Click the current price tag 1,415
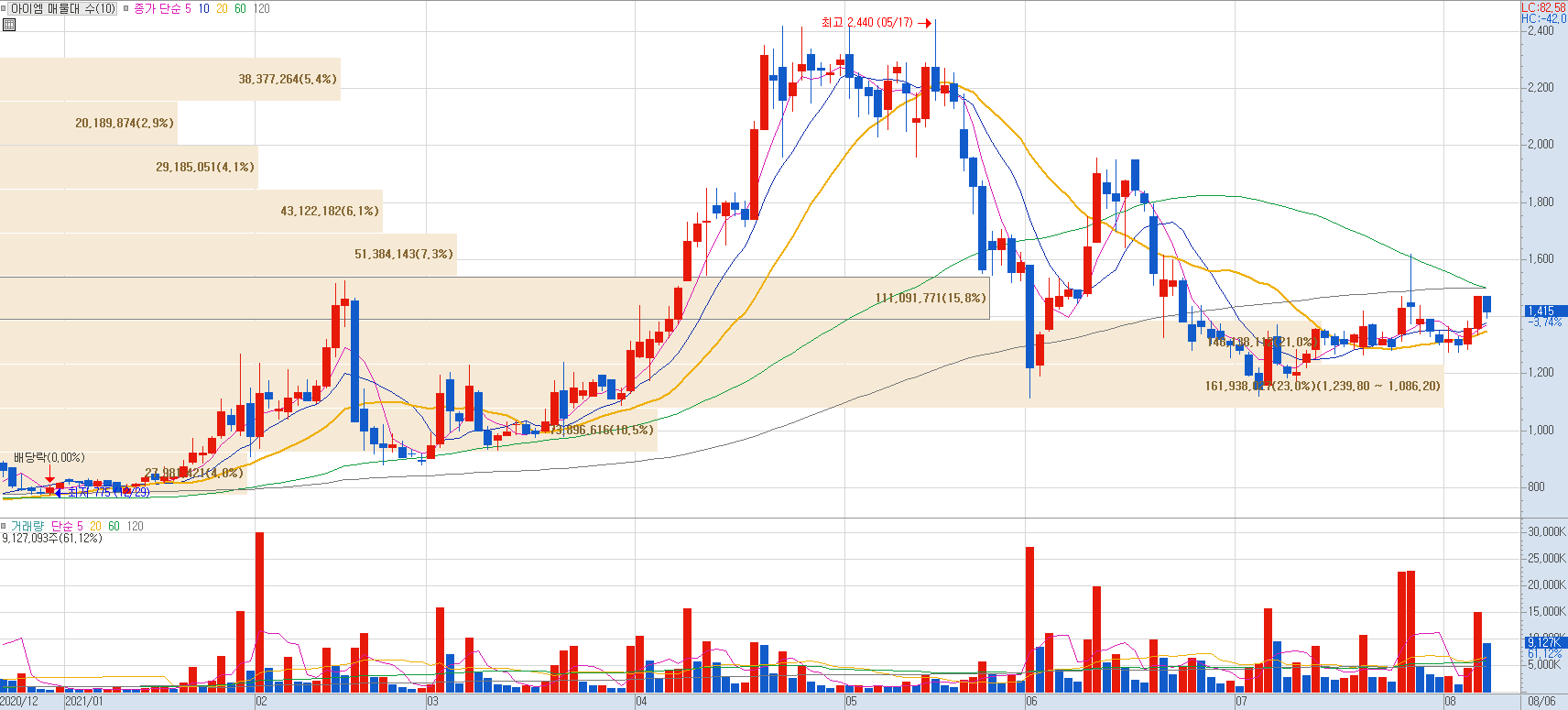 (x=1545, y=311)
